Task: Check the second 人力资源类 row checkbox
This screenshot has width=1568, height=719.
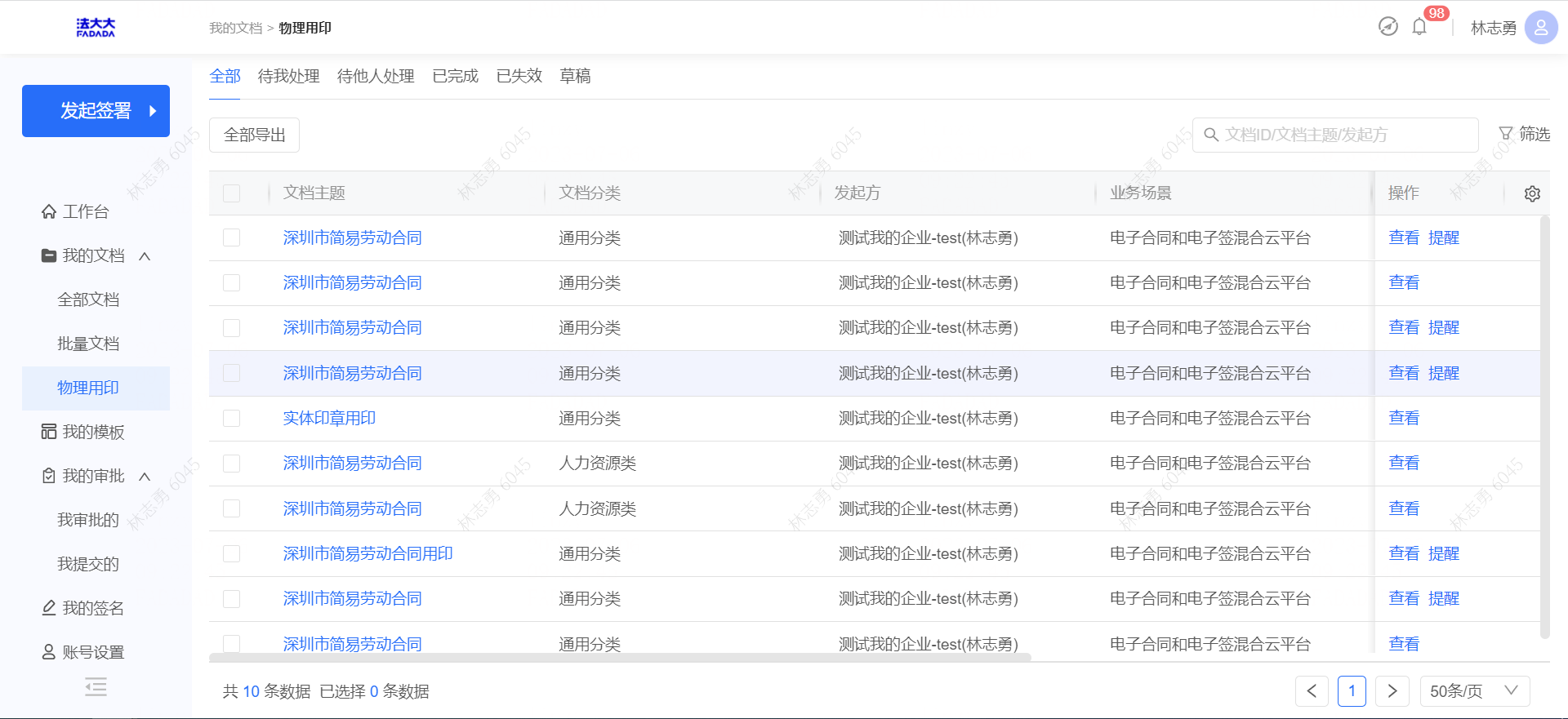Action: 232,508
